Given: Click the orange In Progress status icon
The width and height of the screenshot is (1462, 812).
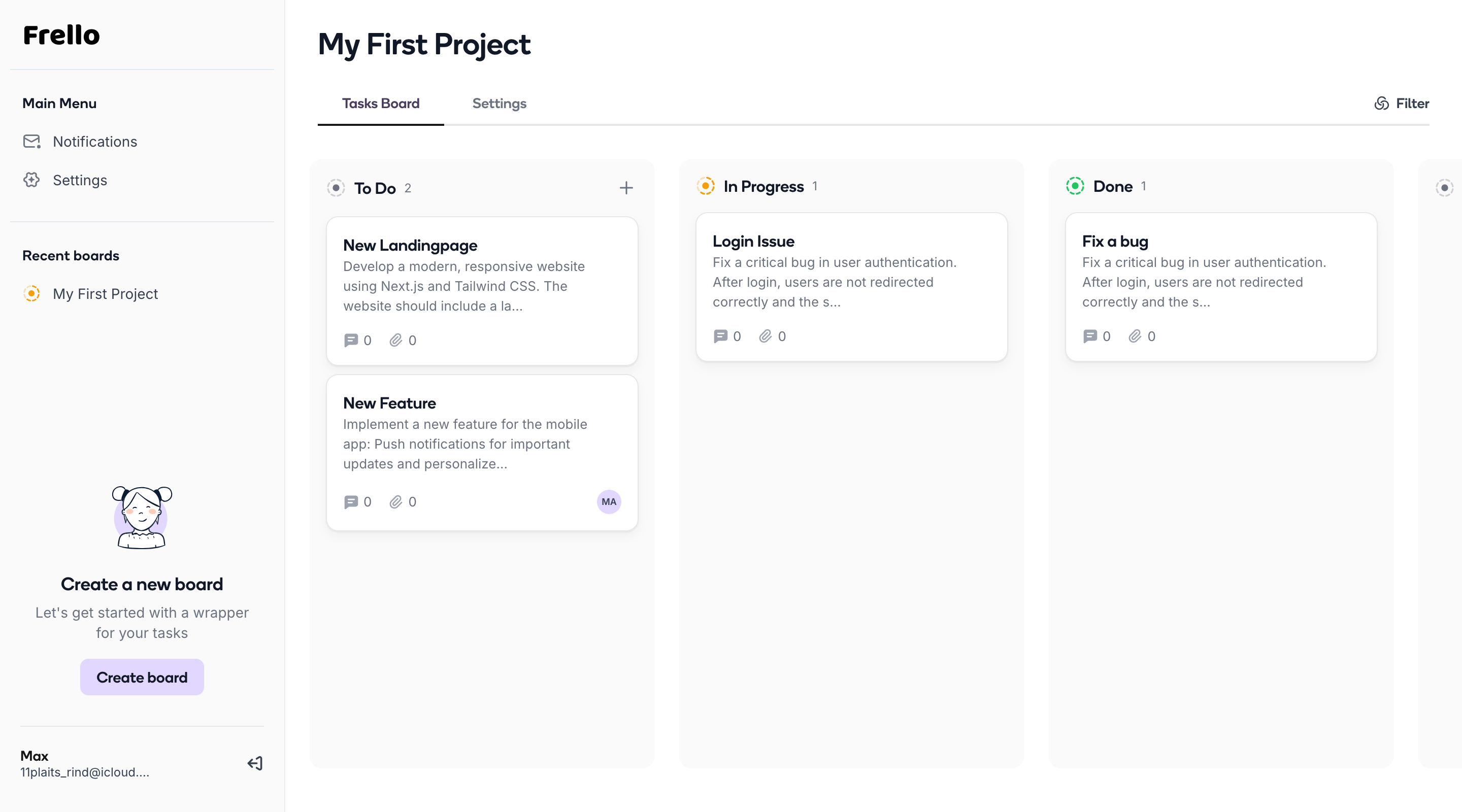Looking at the screenshot, I should tap(706, 186).
